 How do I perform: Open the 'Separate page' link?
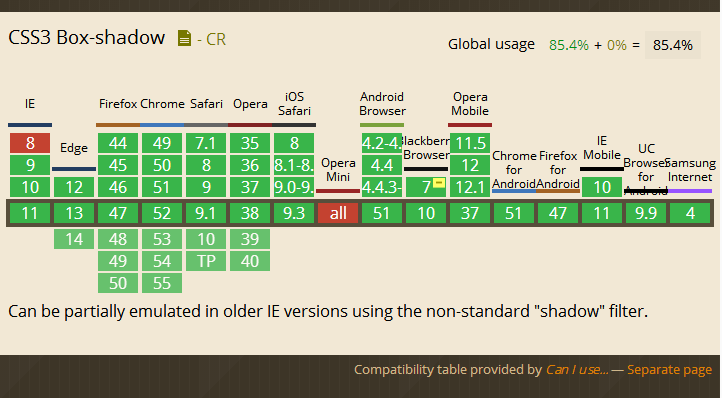670,369
